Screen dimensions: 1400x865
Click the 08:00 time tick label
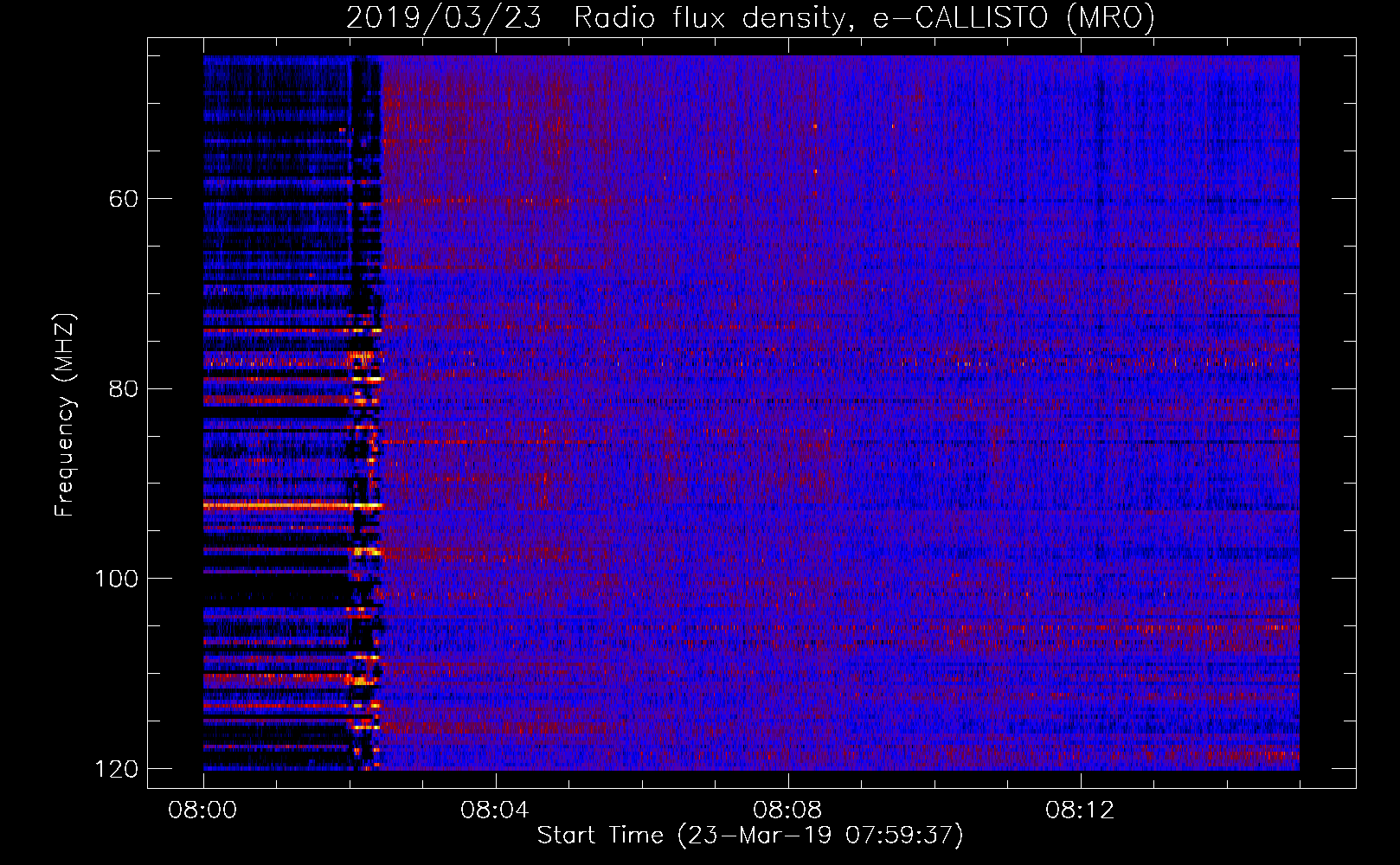tap(202, 811)
